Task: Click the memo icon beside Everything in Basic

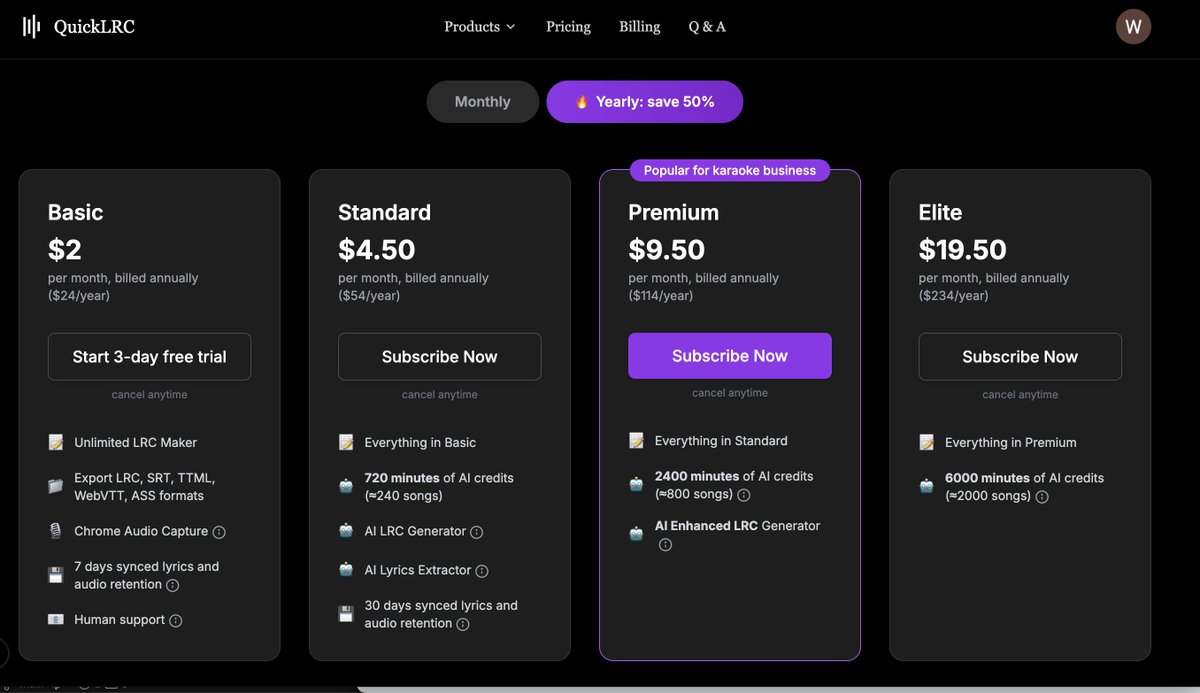Action: [x=346, y=442]
